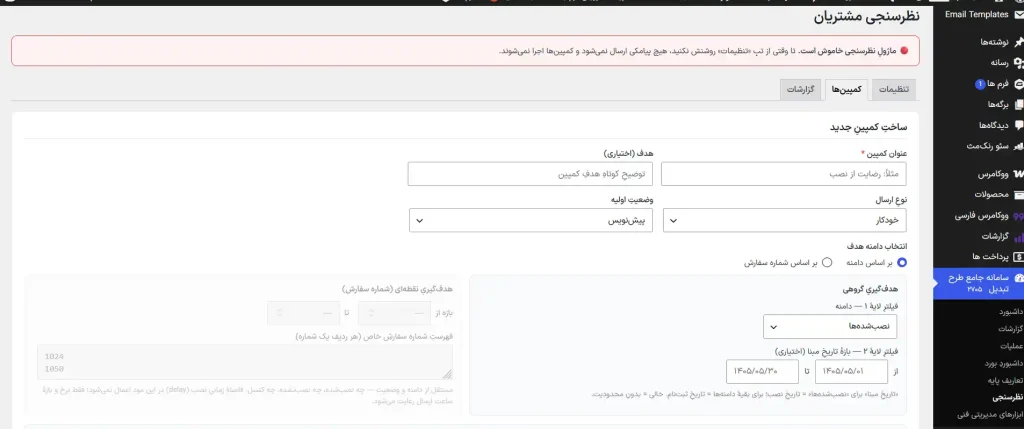1024x429 pixels.
Task: Click the products icon next to محصولات
Action: coord(1018,195)
